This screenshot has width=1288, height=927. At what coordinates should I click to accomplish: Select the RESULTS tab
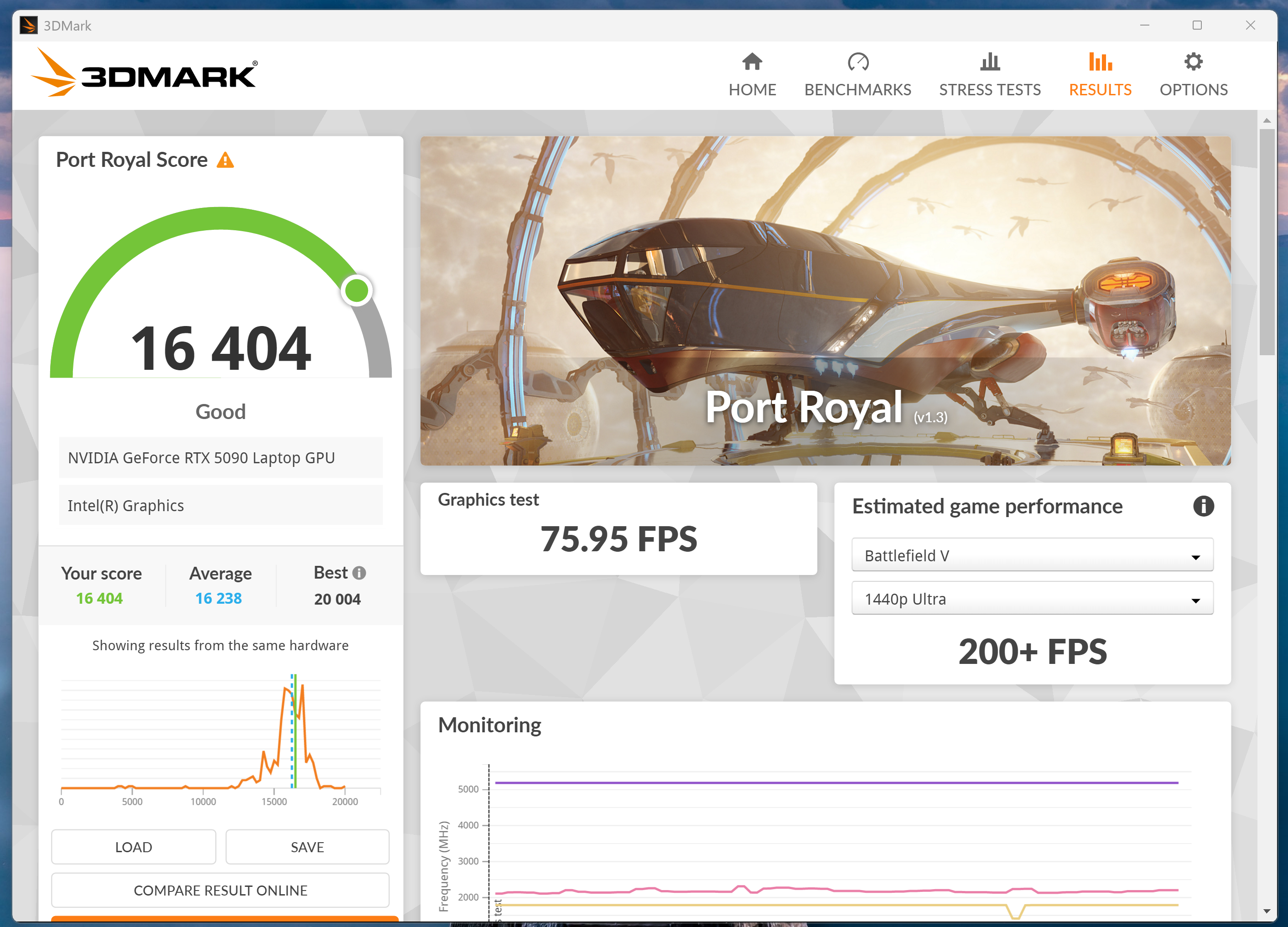1100,75
